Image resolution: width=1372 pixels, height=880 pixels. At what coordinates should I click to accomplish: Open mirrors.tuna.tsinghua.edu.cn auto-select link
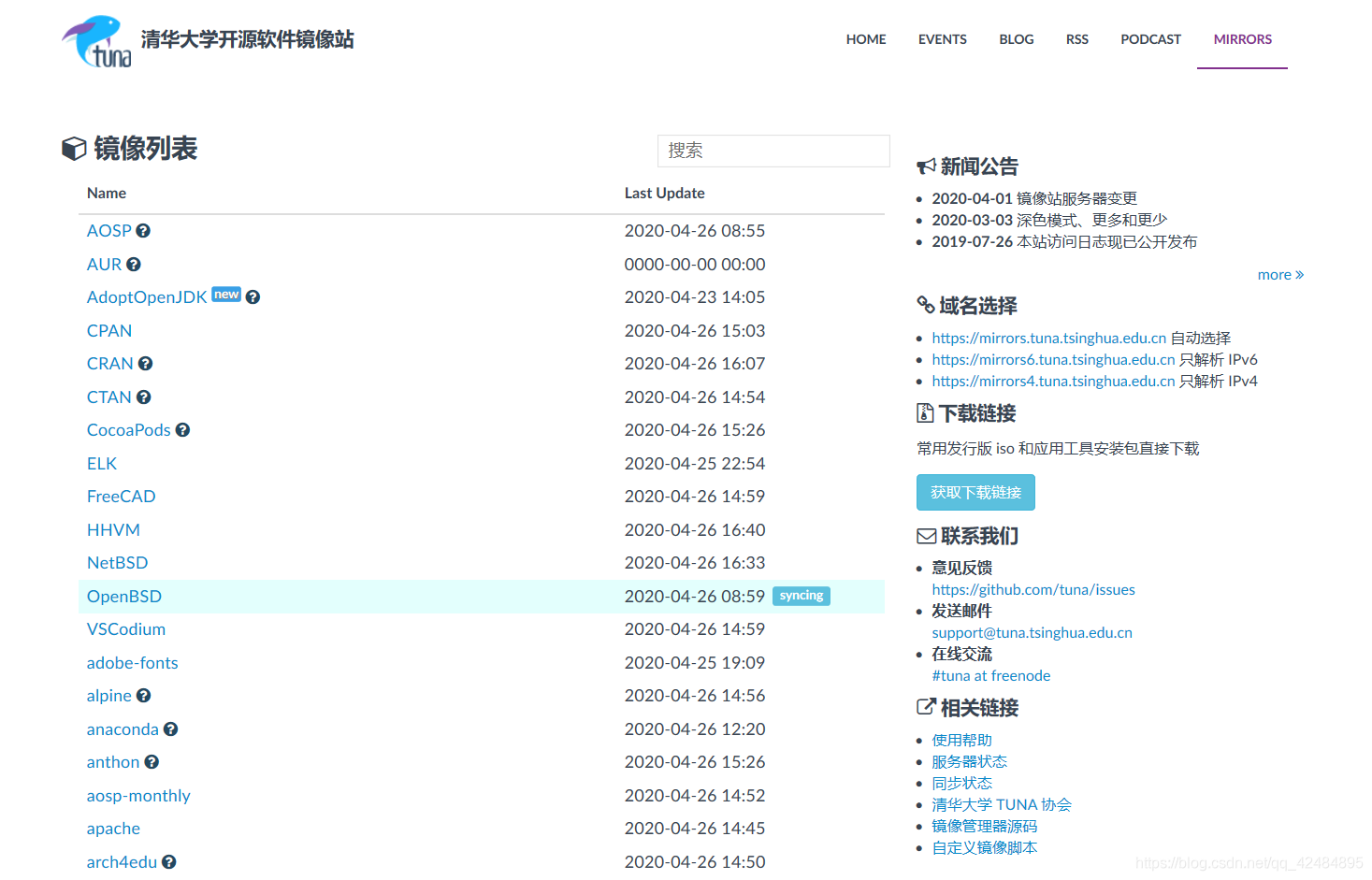click(1049, 339)
